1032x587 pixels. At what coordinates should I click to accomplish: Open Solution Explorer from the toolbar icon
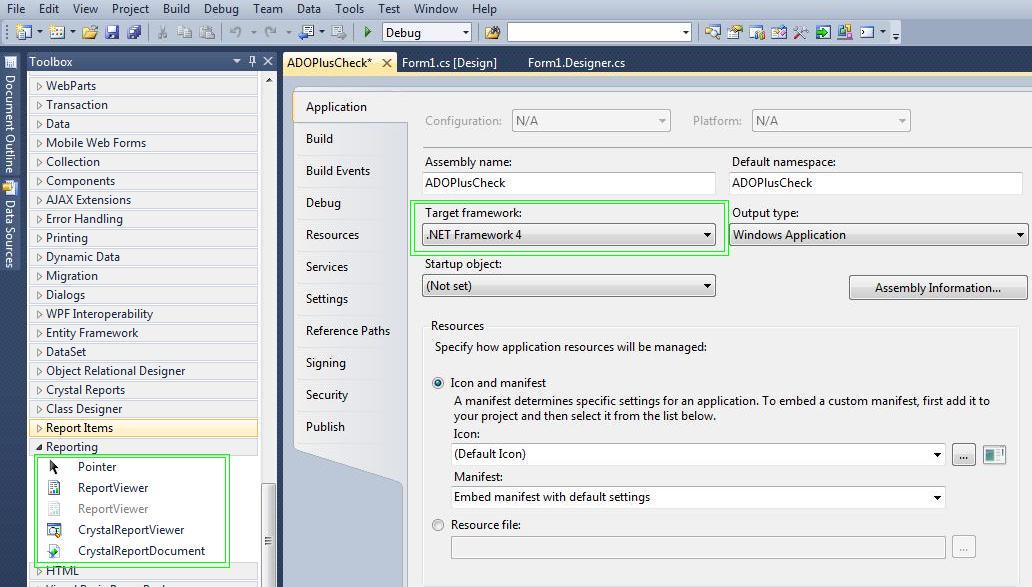(x=712, y=32)
